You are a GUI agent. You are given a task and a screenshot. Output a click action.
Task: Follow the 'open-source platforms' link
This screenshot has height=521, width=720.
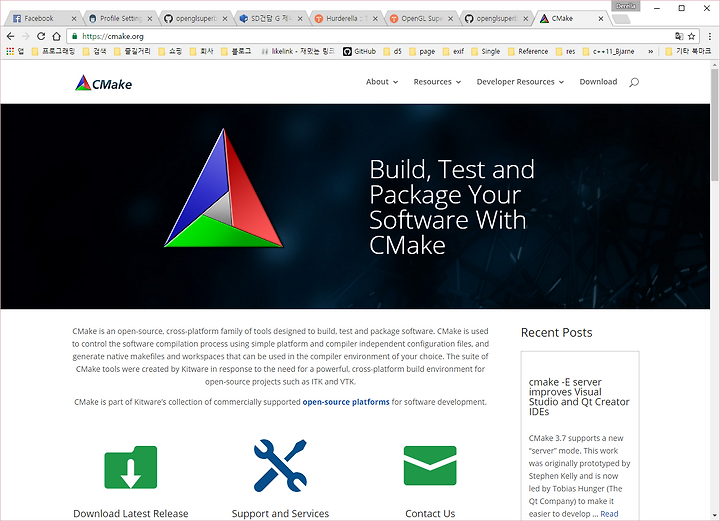click(x=346, y=402)
